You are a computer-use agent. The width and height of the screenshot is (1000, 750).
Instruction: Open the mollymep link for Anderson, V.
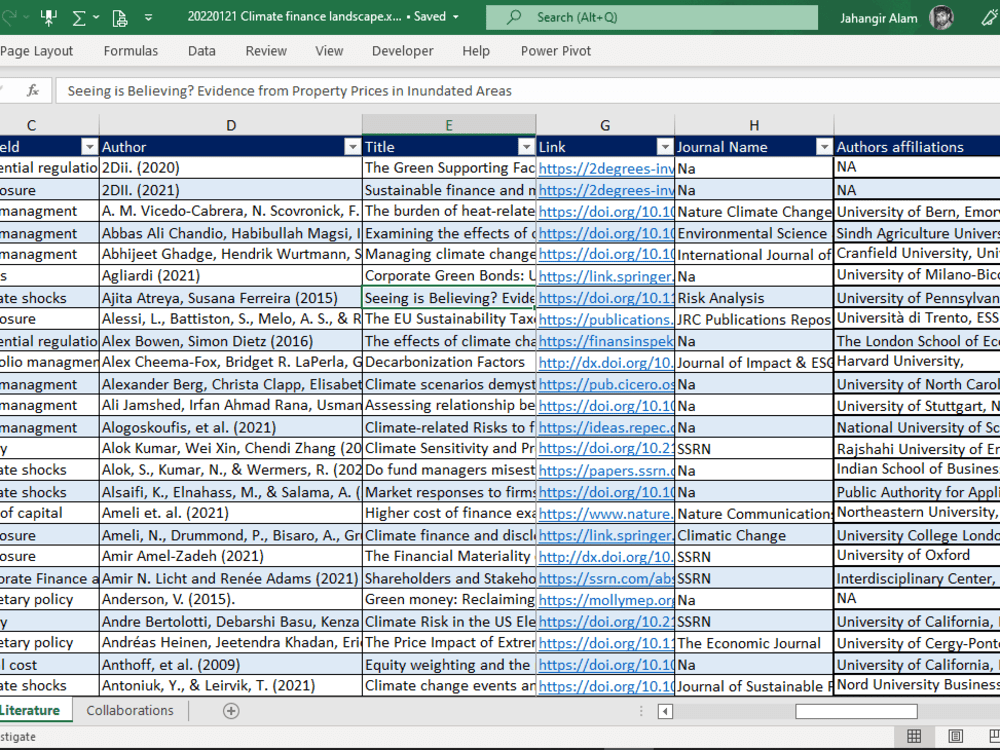[x=605, y=600]
